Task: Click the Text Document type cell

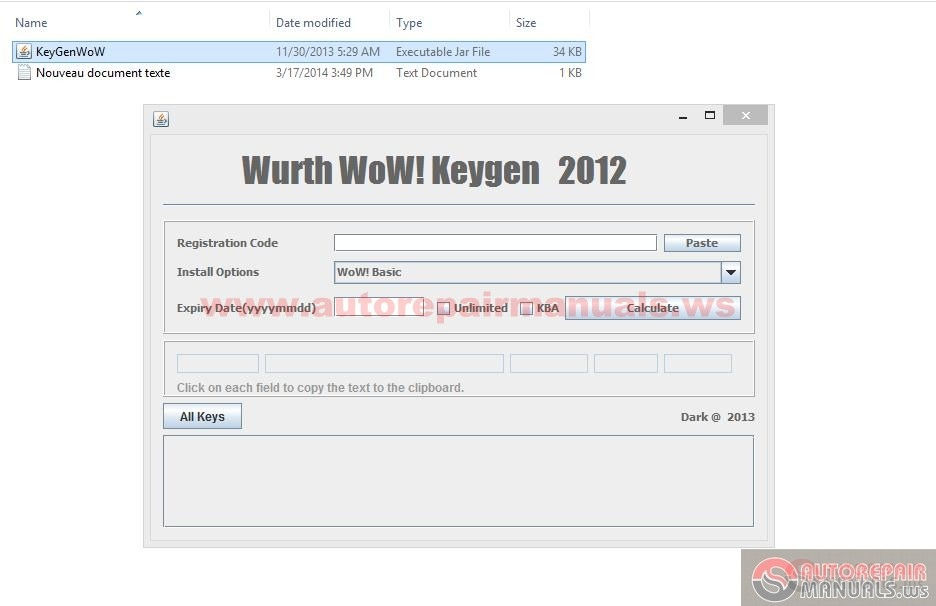Action: (436, 73)
